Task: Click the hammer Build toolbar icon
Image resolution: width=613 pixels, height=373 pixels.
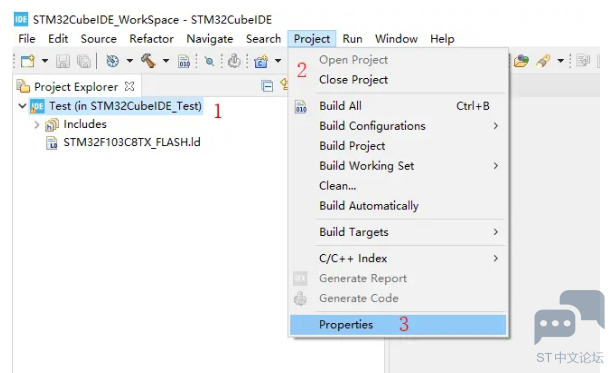Action: (149, 61)
